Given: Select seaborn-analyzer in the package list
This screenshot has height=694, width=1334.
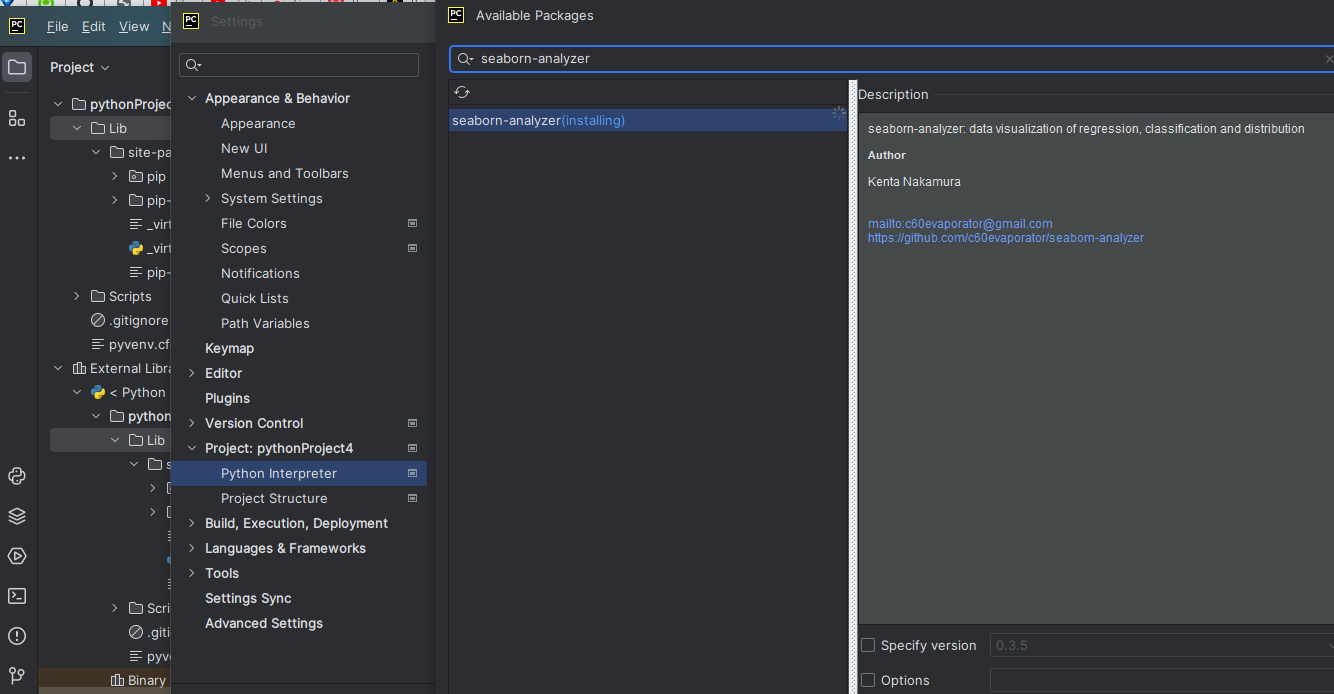Looking at the screenshot, I should [x=648, y=120].
